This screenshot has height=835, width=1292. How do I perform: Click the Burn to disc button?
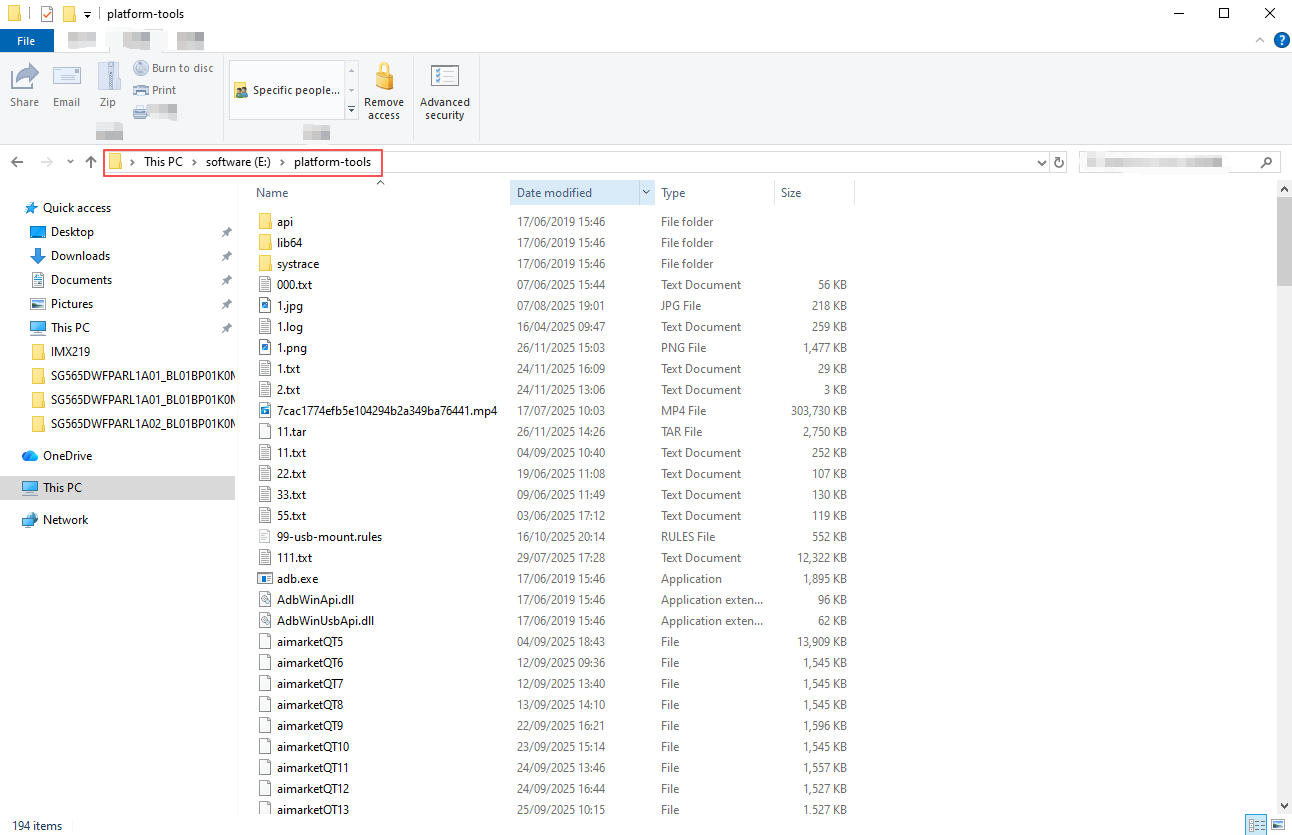173,68
